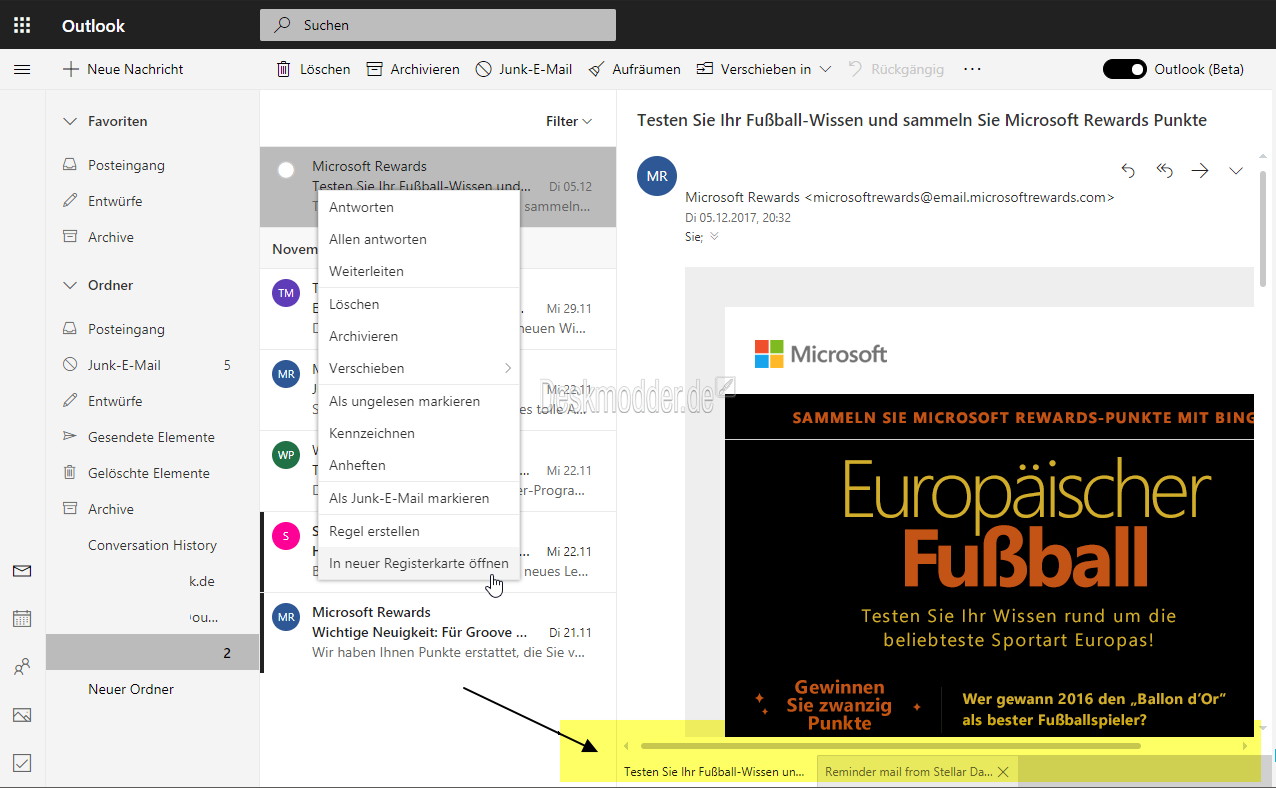1276x788 pixels.
Task: Open the Conversation History folder
Action: pos(152,545)
